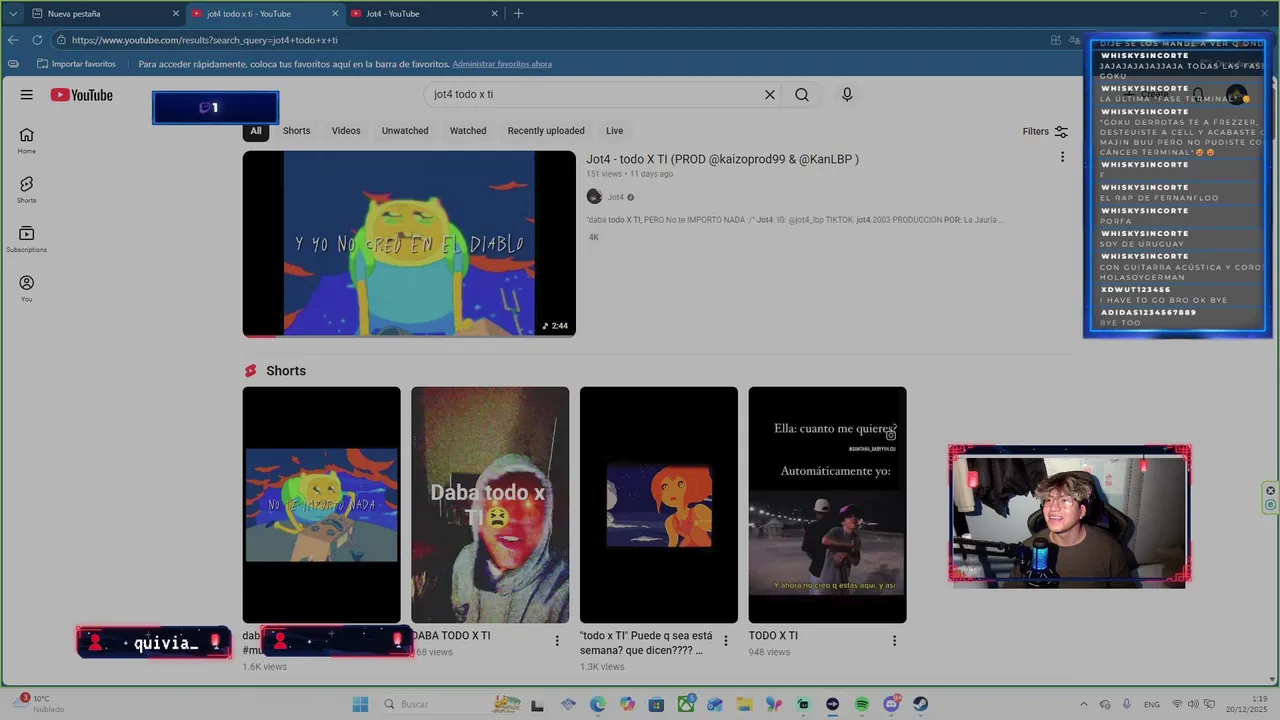Open the Daba todo x TI short thumbnail
The width and height of the screenshot is (1280, 720).
point(490,505)
